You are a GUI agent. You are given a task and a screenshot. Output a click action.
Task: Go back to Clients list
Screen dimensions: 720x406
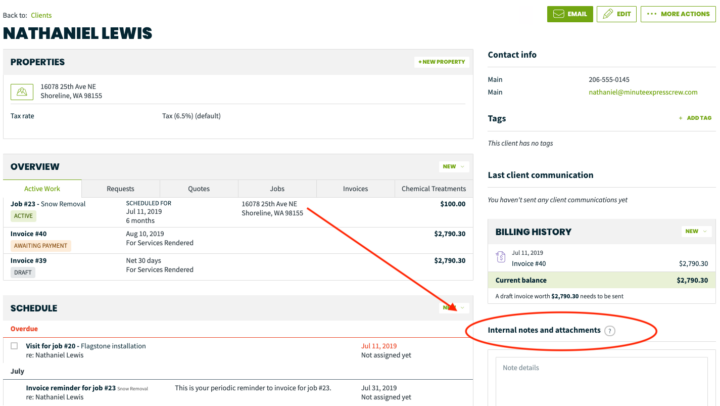41,15
